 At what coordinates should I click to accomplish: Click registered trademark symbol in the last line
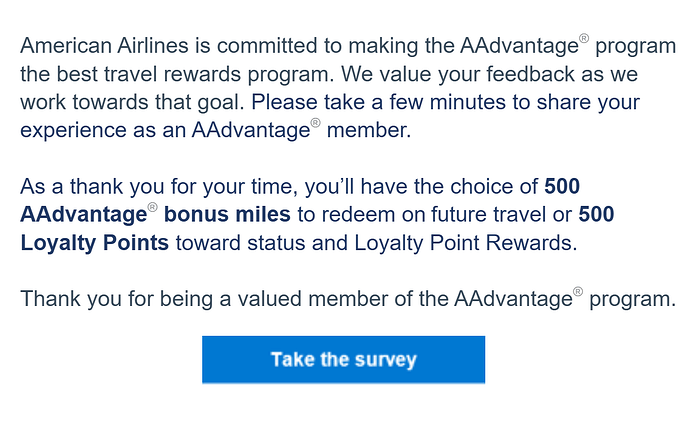578,293
